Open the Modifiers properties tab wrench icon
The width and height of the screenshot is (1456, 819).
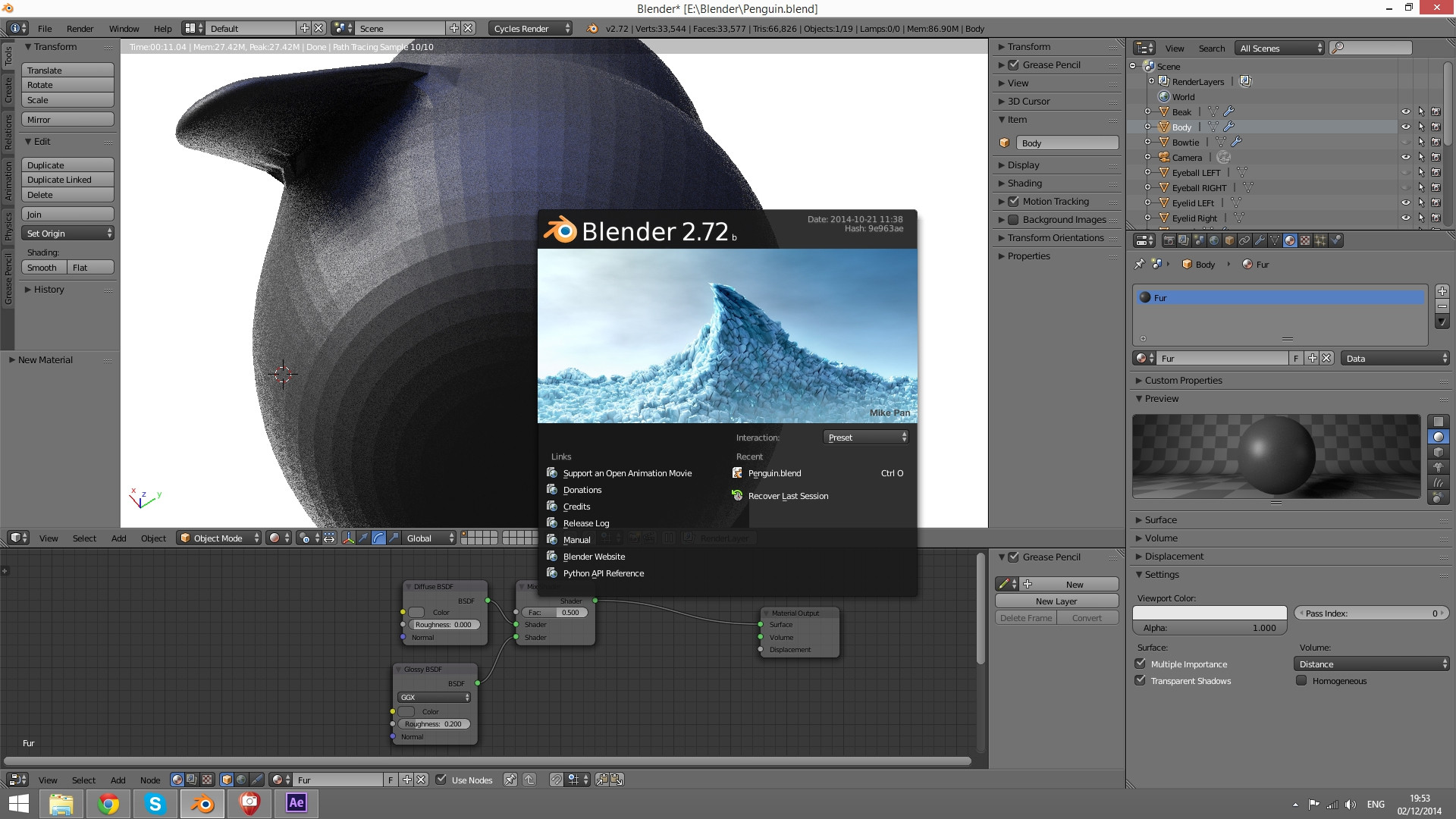click(x=1260, y=240)
